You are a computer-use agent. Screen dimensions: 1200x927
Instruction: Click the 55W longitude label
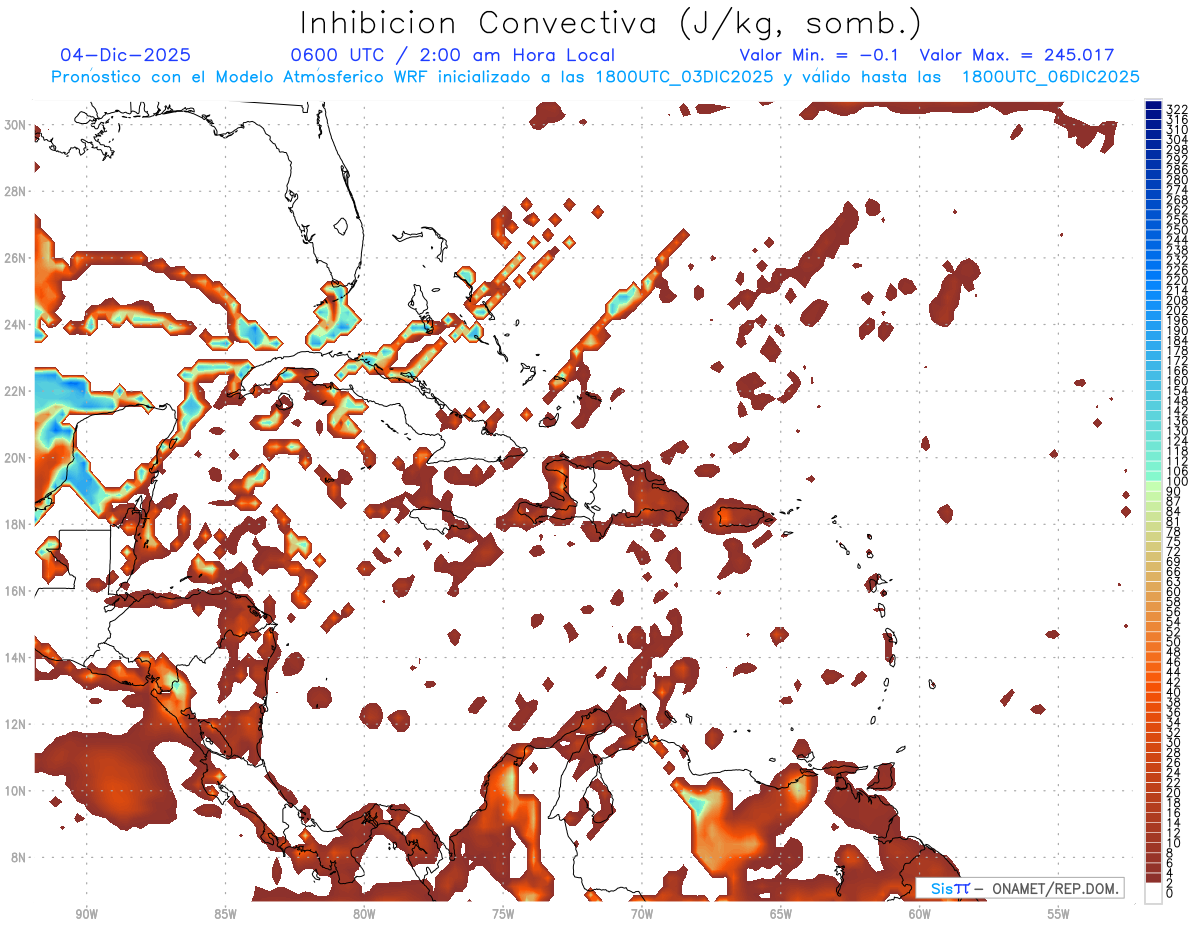[1059, 914]
